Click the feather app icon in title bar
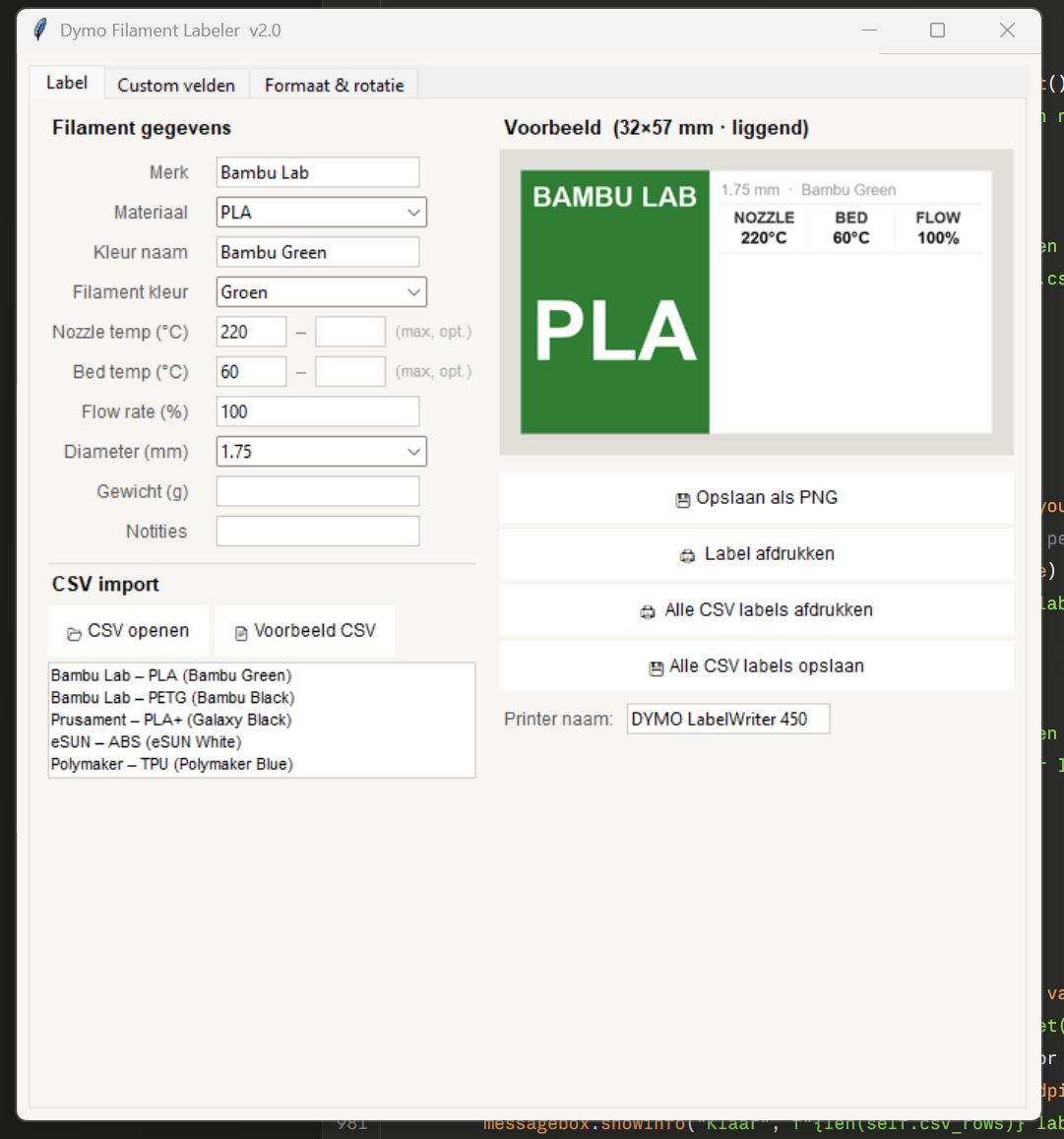 (x=40, y=30)
